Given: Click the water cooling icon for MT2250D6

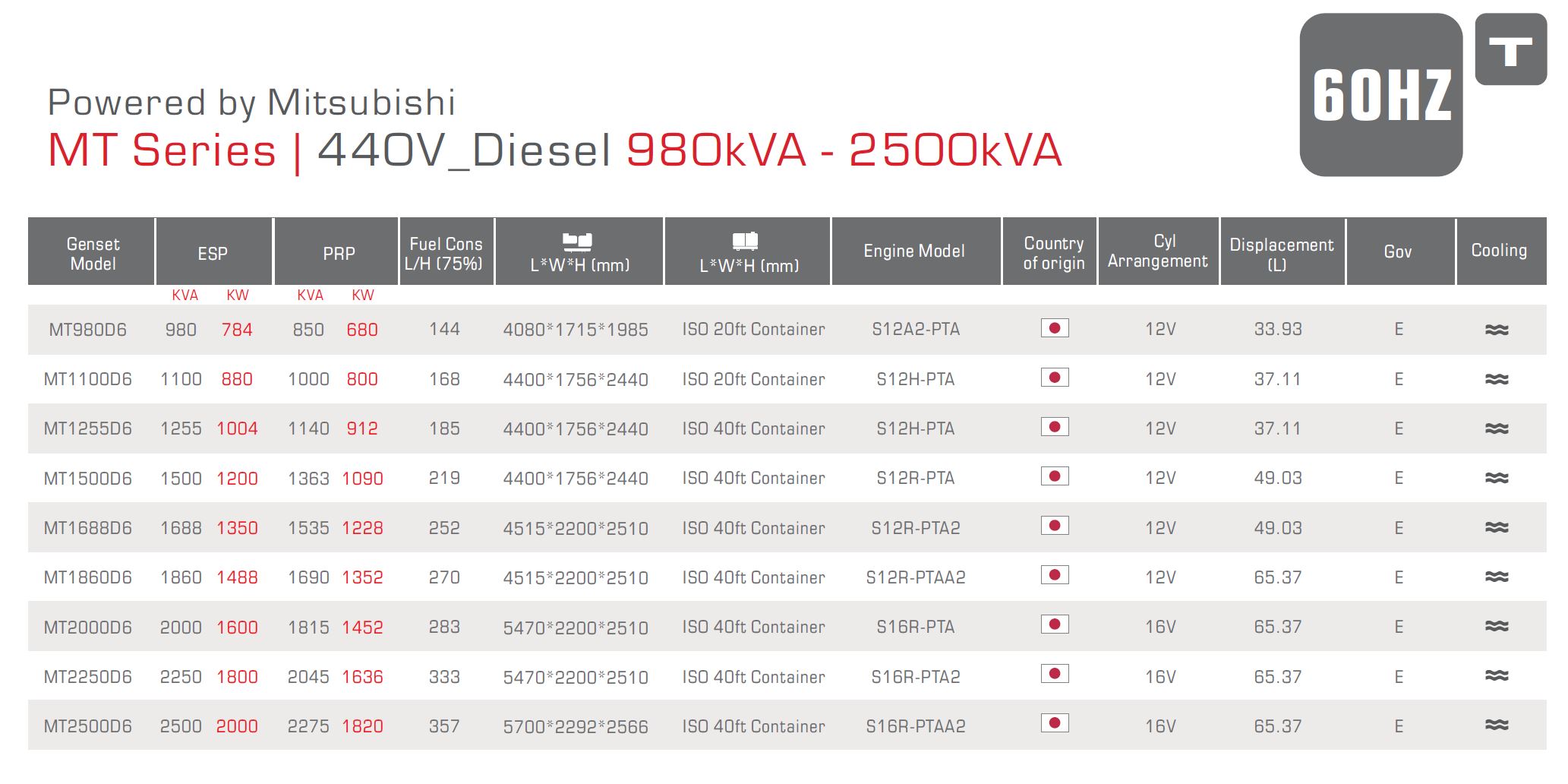Looking at the screenshot, I should 1497,675.
